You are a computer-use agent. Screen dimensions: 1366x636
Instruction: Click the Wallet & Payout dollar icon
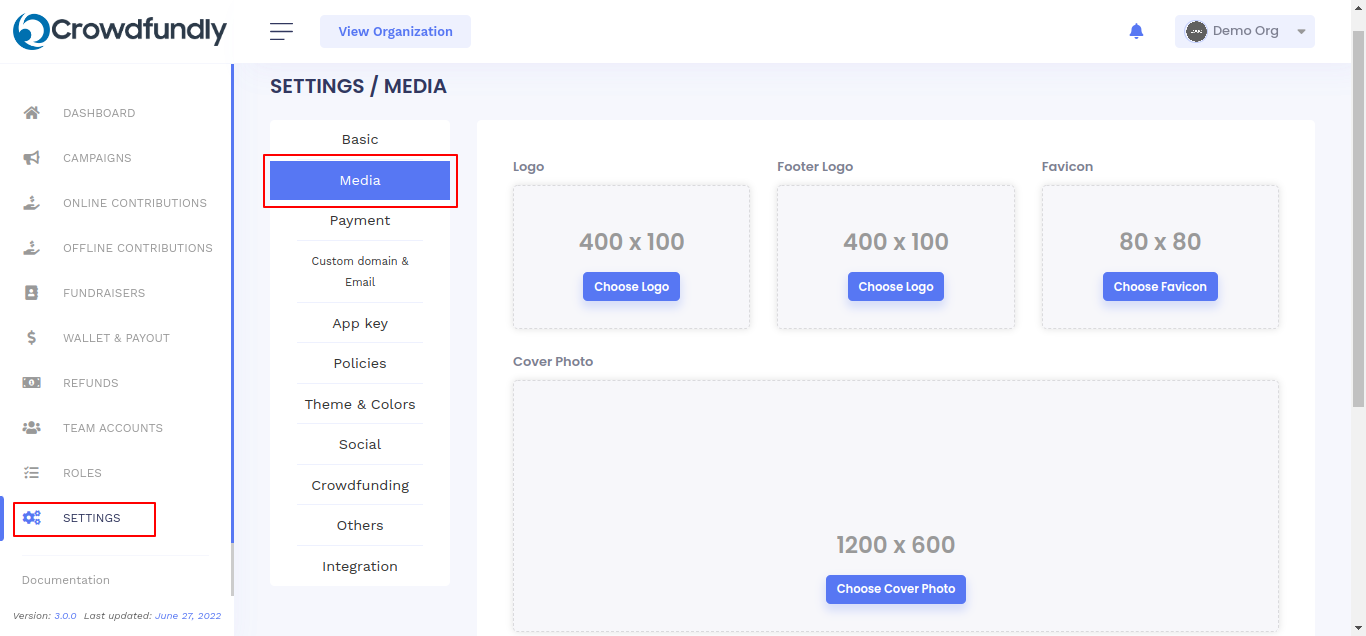[32, 338]
